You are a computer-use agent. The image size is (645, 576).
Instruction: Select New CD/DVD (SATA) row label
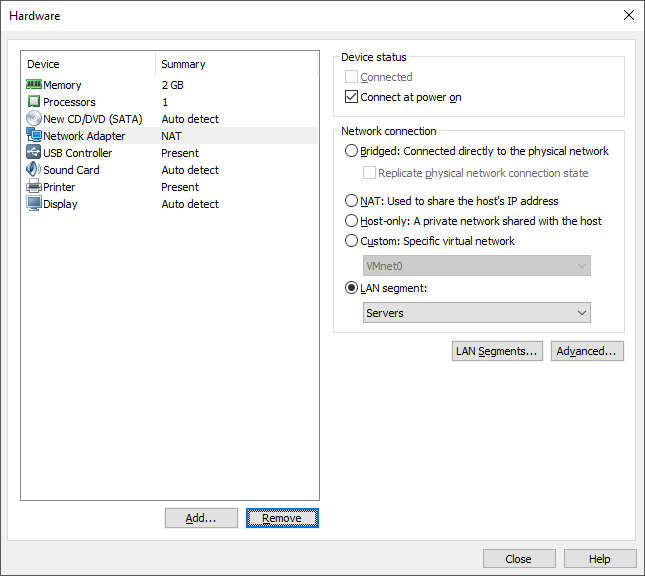point(93,119)
